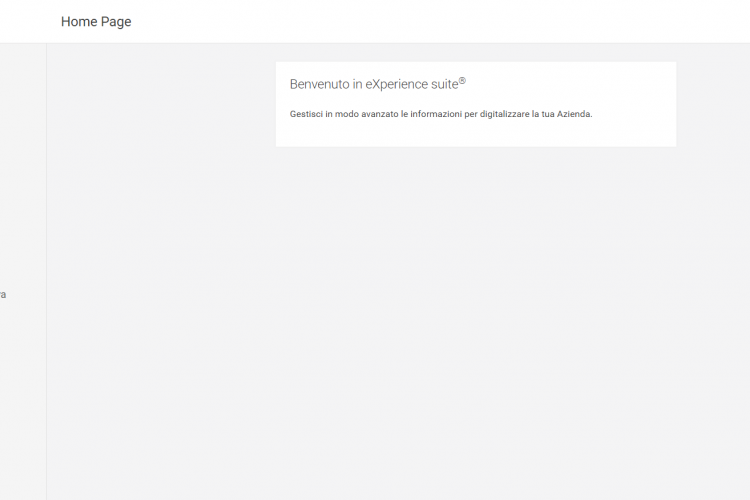The height and width of the screenshot is (500, 750).
Task: Click the Home Page title
Action: tap(96, 22)
